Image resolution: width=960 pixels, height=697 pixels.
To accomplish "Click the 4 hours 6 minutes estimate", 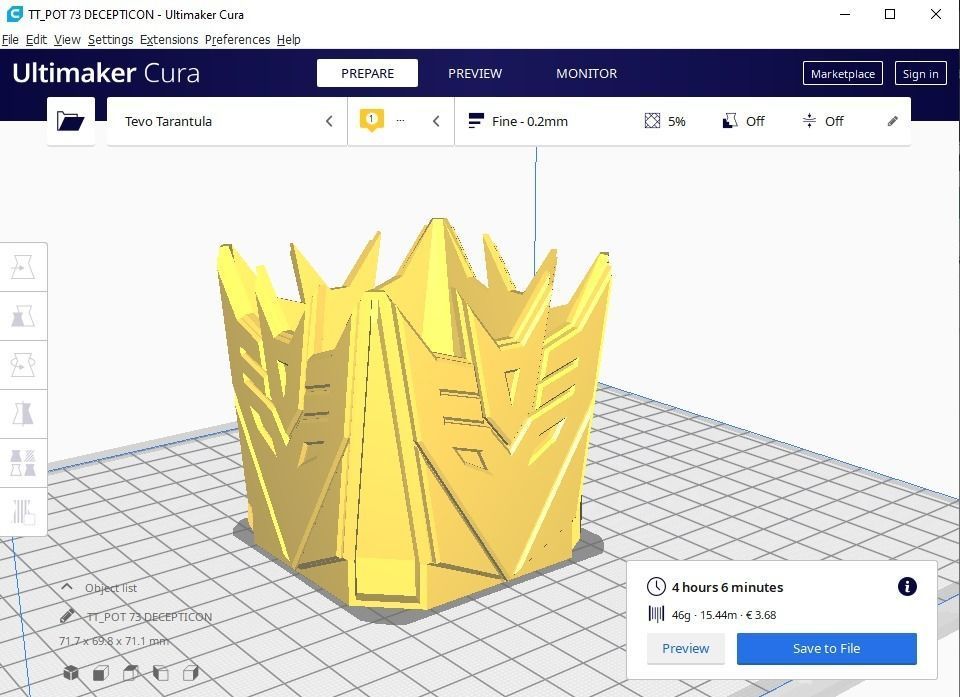I will tap(727, 587).
